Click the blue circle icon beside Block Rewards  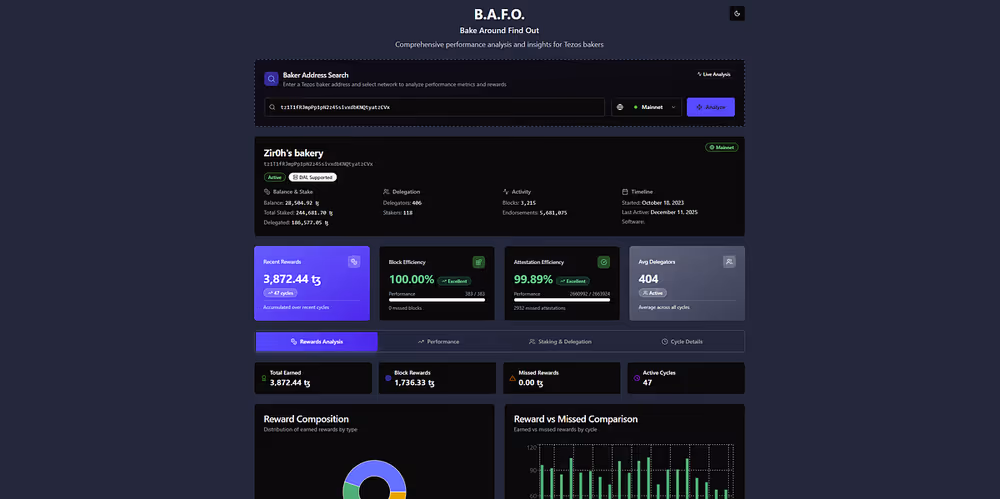(x=388, y=378)
